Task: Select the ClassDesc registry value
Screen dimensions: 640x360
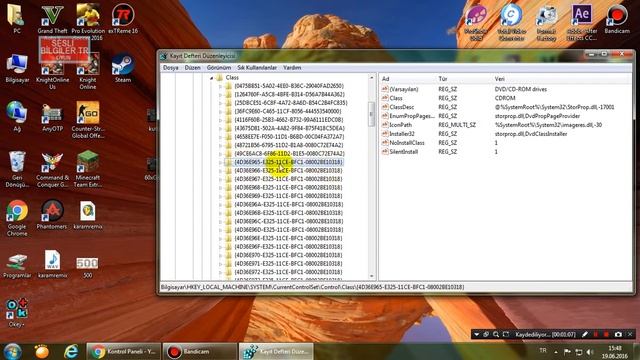Action: pos(402,107)
